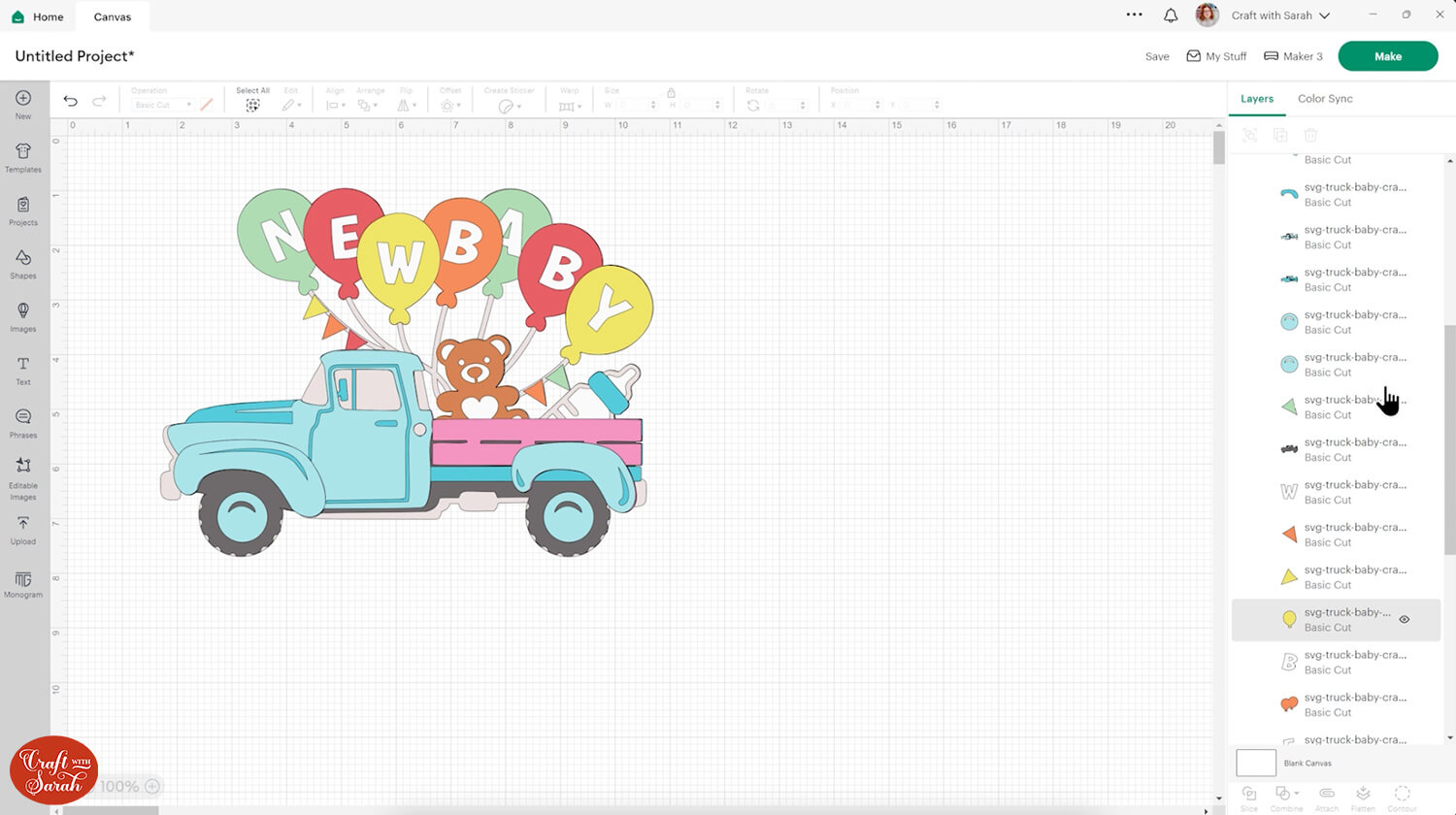The image size is (1456, 815).
Task: Click the Slice tool
Action: pos(1249,798)
